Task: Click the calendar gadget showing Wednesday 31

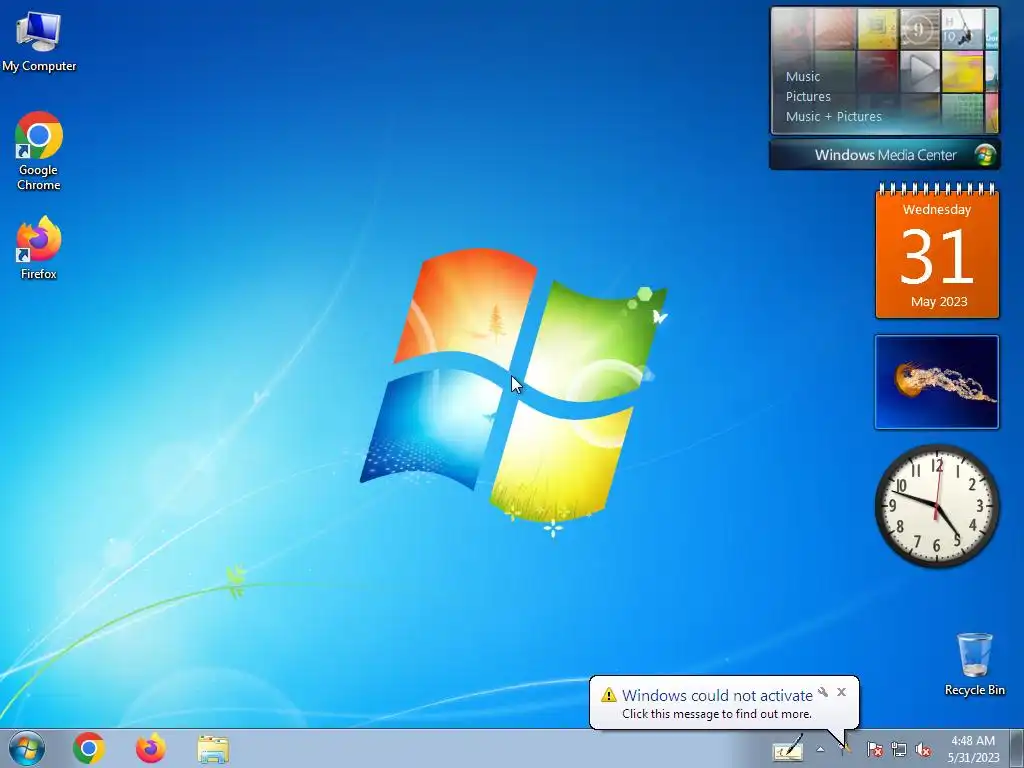Action: (x=937, y=251)
